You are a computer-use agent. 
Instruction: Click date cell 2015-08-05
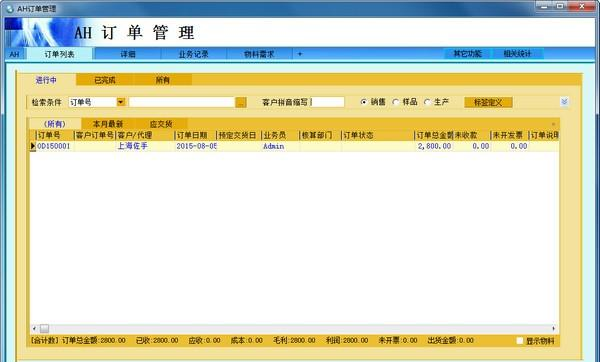[196, 146]
